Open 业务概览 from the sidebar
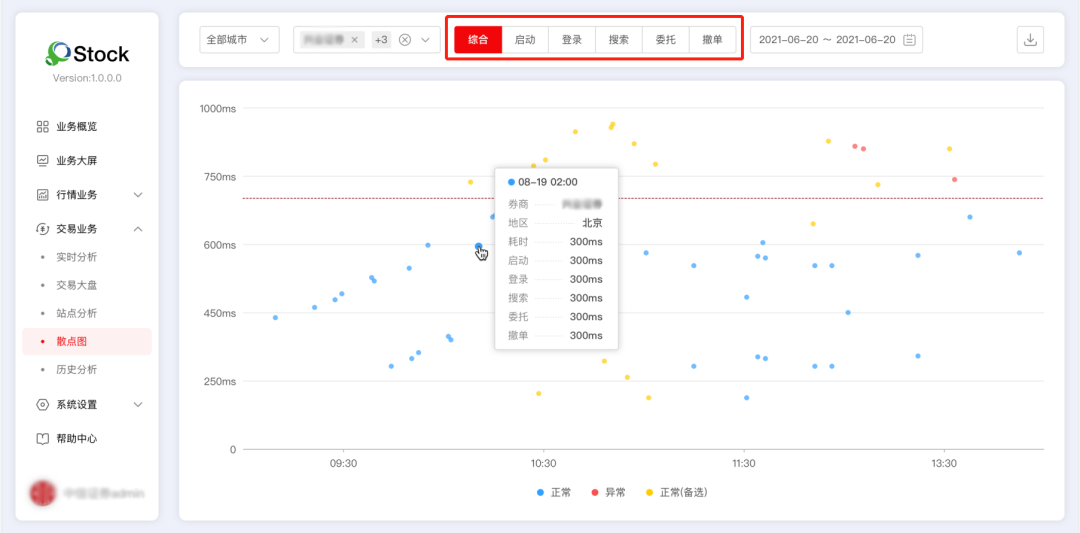The height and width of the screenshot is (533, 1080). point(76,127)
